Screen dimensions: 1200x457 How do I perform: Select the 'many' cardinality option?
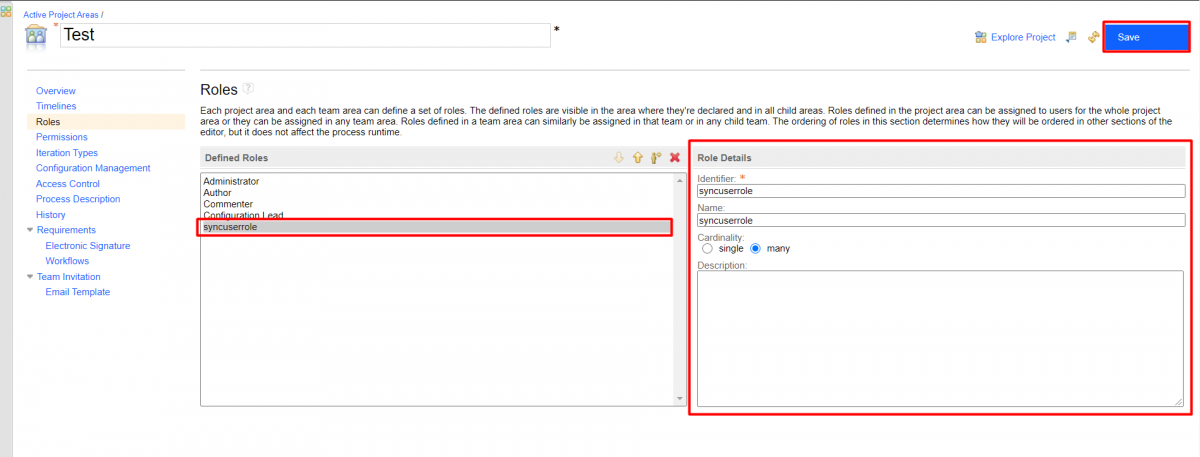point(756,248)
